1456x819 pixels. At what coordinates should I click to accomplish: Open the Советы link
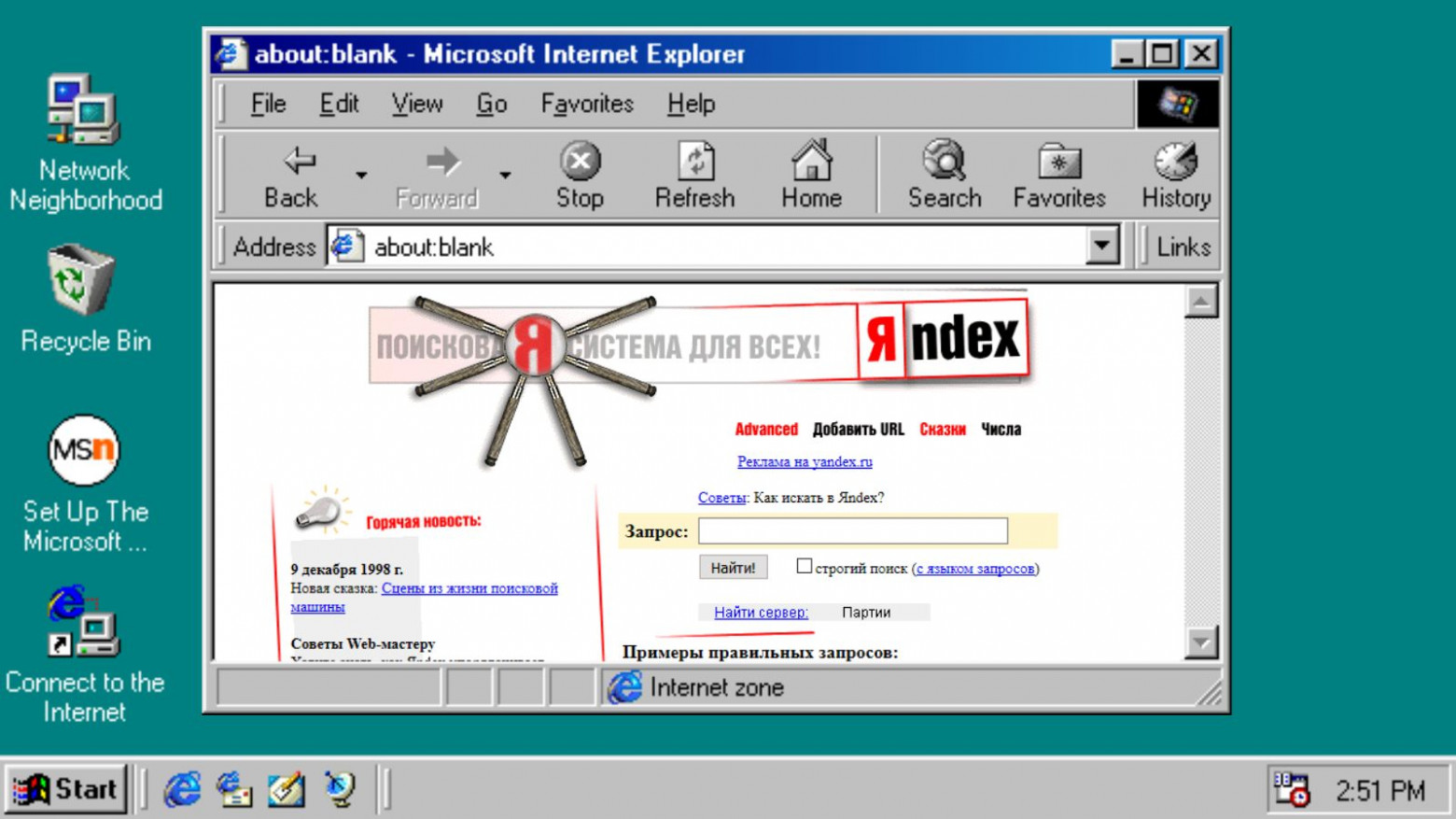pos(721,498)
